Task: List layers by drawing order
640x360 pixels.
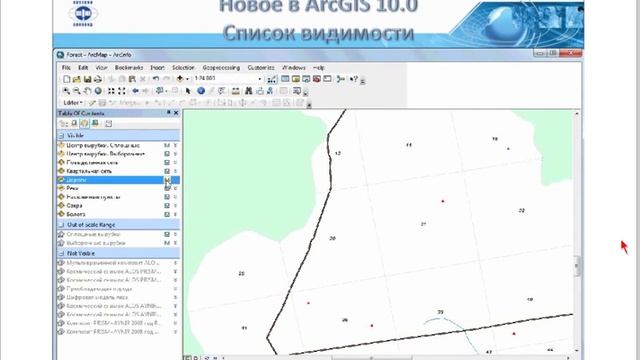Action: [x=63, y=123]
